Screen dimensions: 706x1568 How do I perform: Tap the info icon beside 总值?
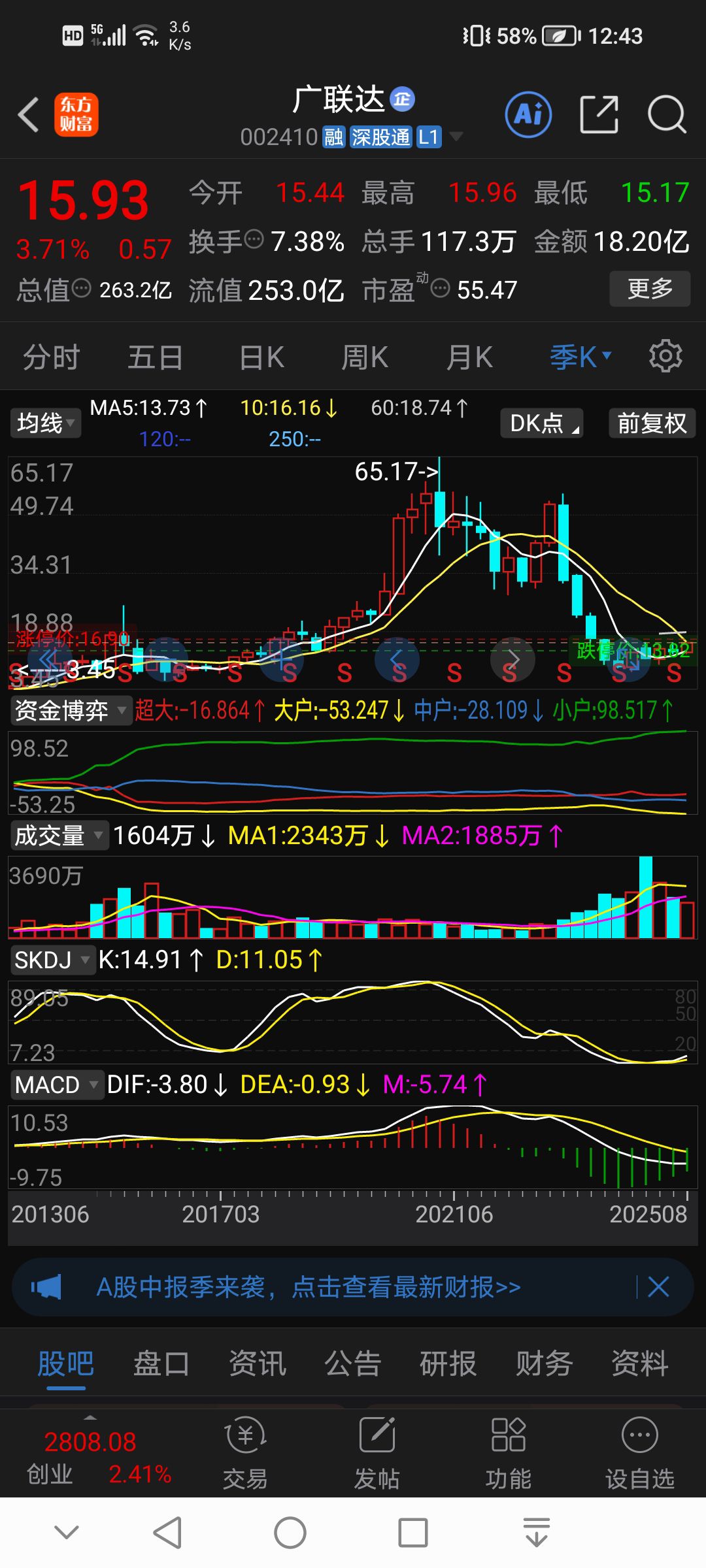point(81,287)
